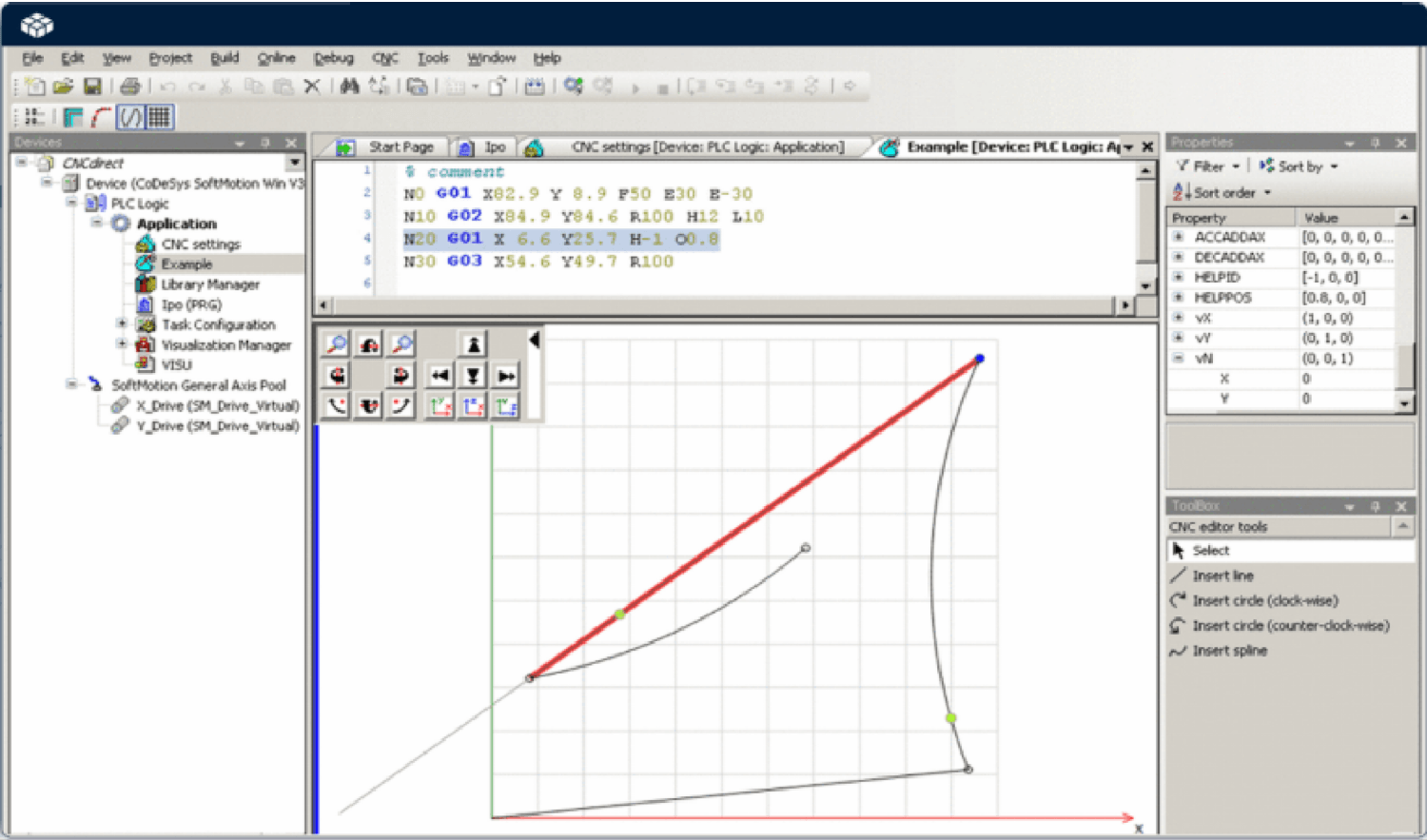Screen dimensions: 1427x840
Task: Click the X/Y plane projection button
Action: click(439, 406)
